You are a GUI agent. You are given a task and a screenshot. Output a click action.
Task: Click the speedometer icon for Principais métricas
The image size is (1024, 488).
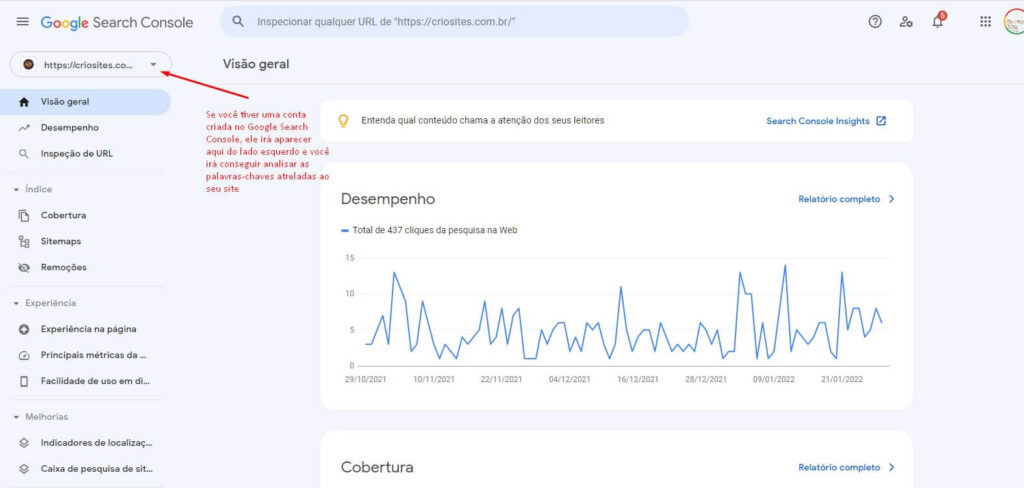click(x=24, y=355)
